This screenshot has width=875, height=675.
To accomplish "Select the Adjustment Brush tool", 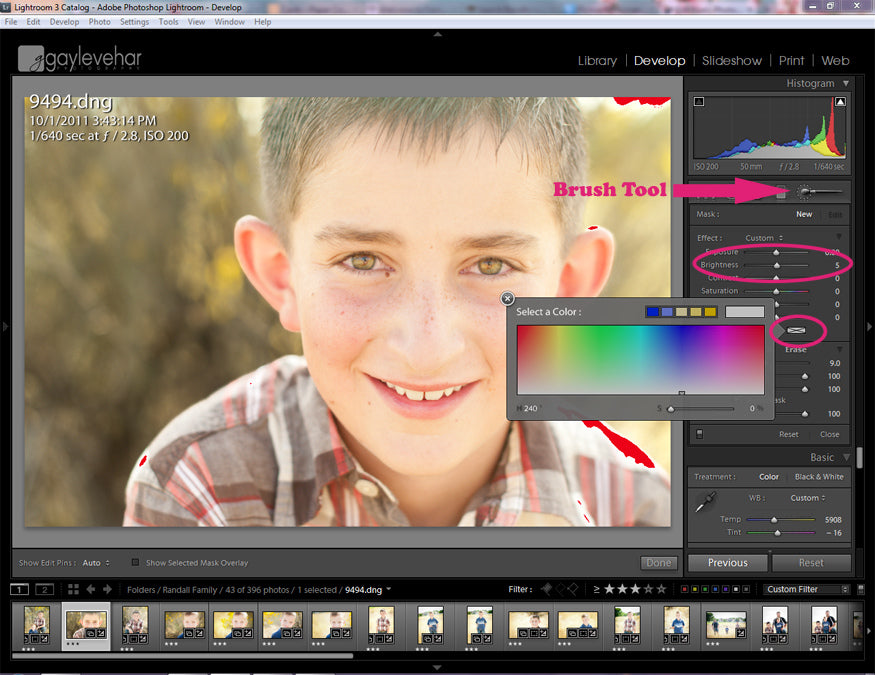I will [x=807, y=191].
